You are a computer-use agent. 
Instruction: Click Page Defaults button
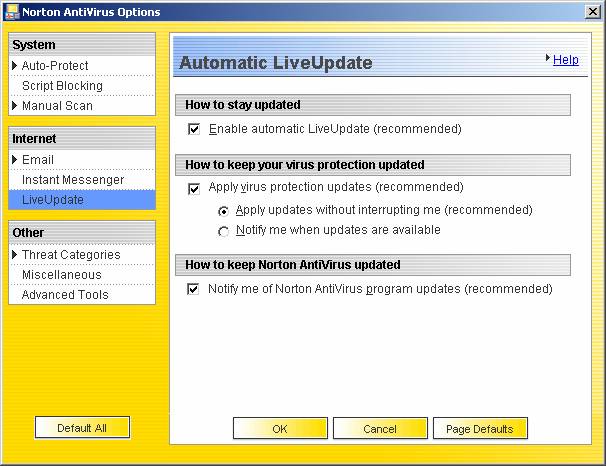click(480, 429)
